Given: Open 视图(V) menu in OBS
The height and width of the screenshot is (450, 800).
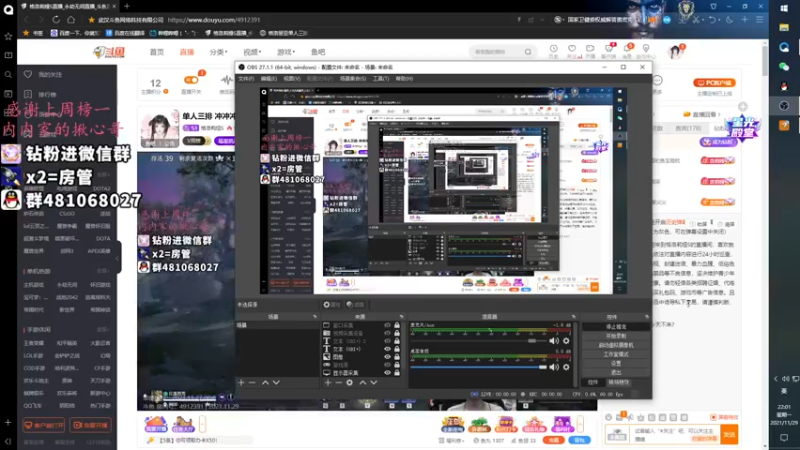Looking at the screenshot, I should click(x=292, y=79).
